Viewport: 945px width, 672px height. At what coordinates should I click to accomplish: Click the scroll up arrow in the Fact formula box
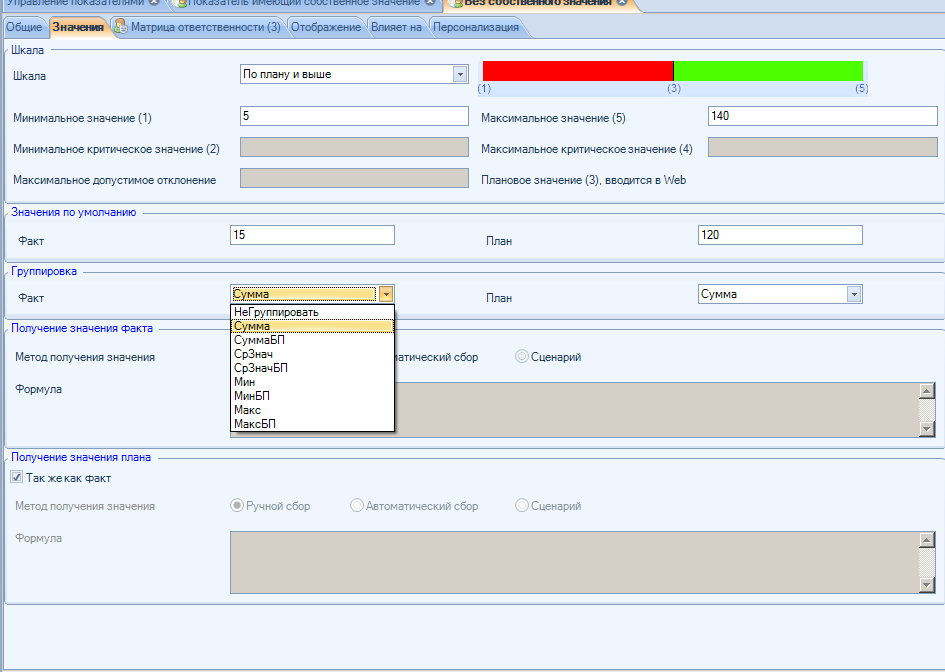click(x=926, y=391)
